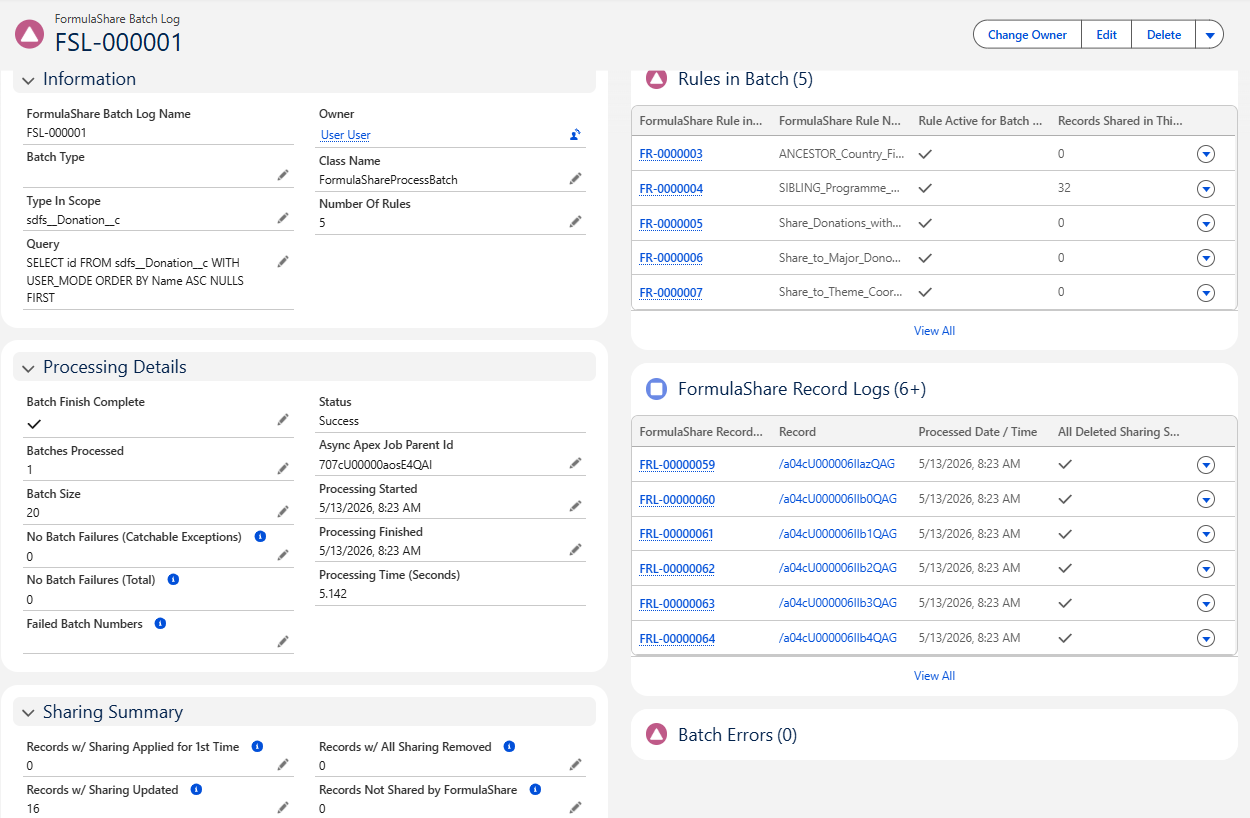Click the Rules in Batch list icon
1250x818 pixels.
656,78
